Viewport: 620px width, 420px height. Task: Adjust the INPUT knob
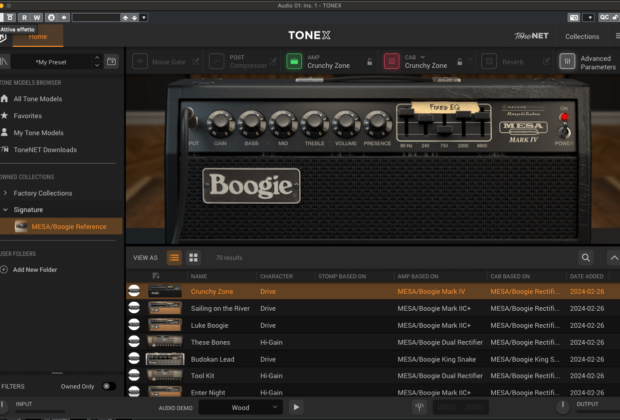pyautogui.click(x=2, y=406)
